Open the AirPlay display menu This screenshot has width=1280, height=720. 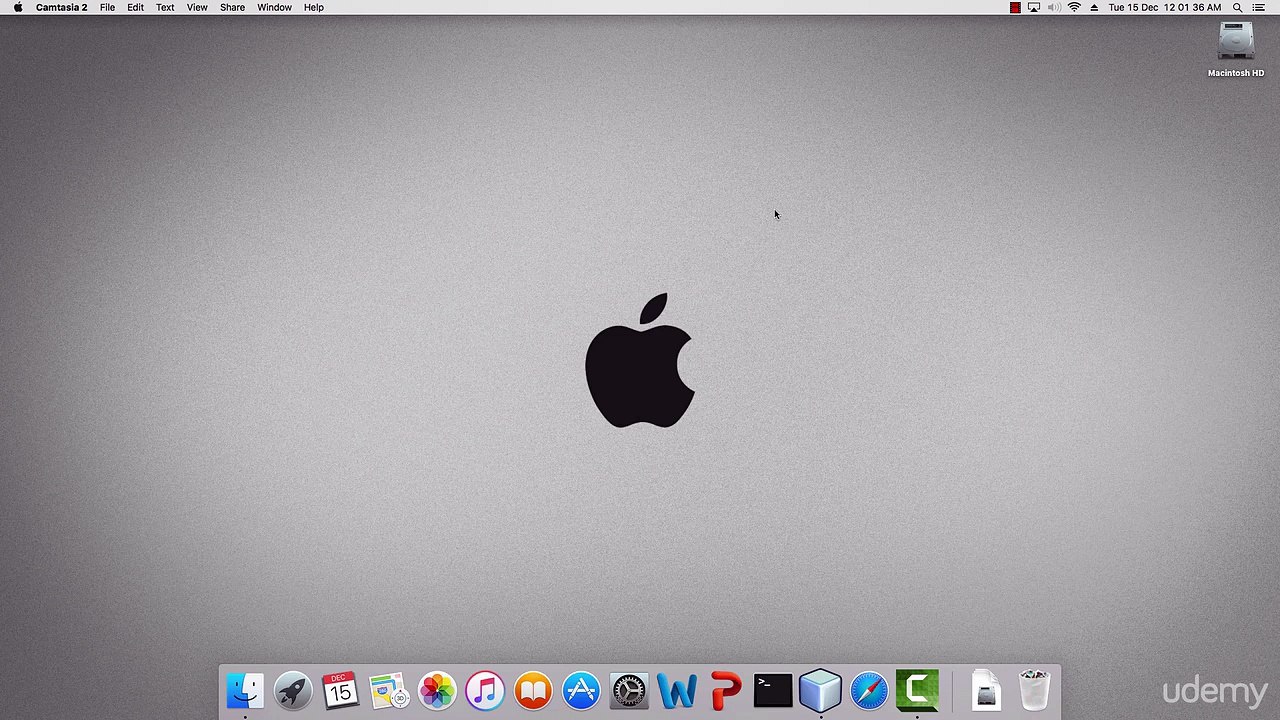pyautogui.click(x=1034, y=7)
